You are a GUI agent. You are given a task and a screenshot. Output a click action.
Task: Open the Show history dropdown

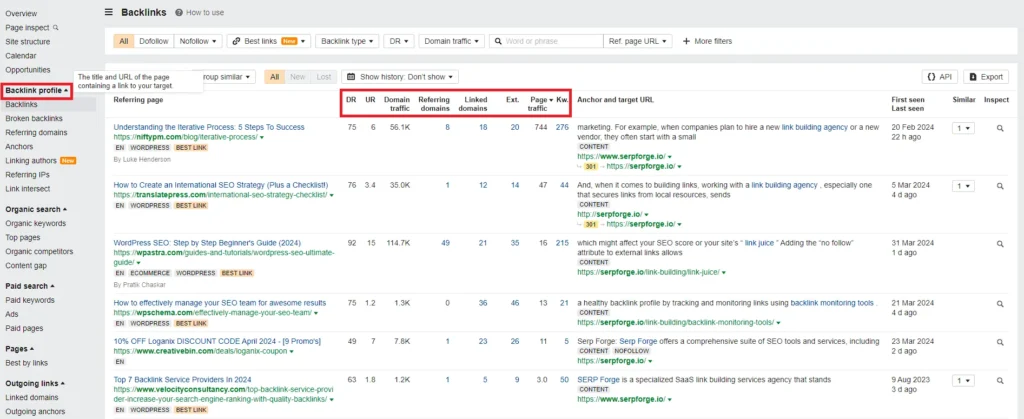[400, 77]
